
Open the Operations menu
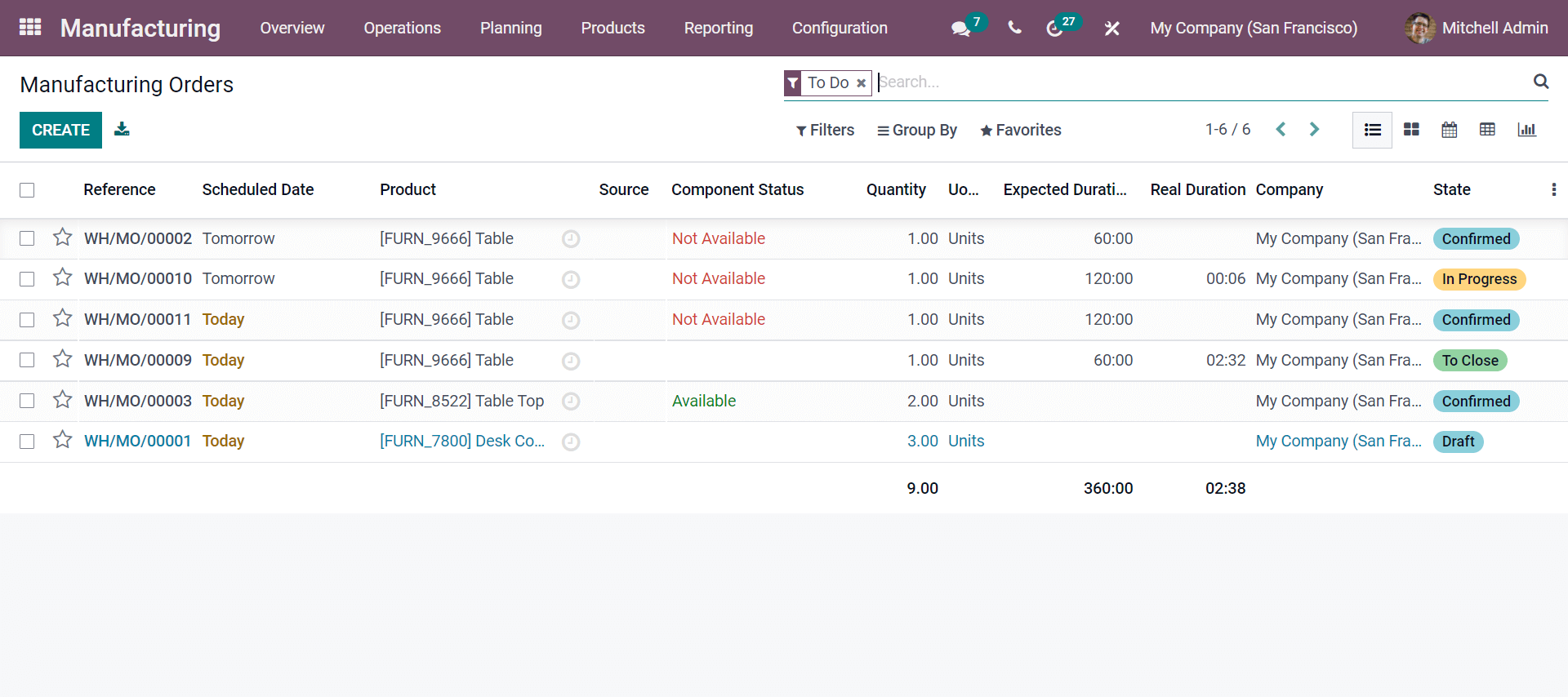[402, 28]
